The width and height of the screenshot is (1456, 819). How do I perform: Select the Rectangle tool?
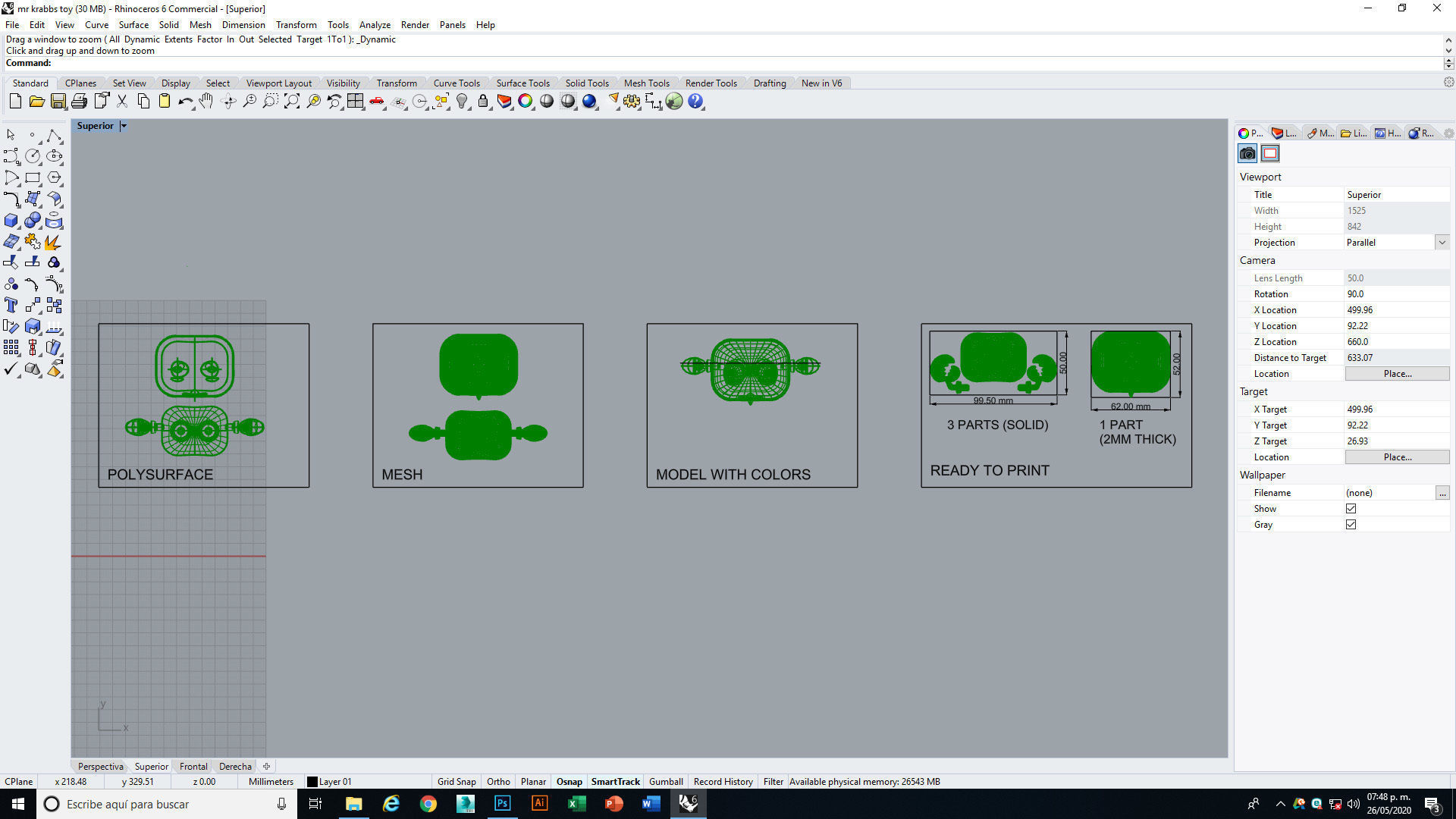pos(33,178)
